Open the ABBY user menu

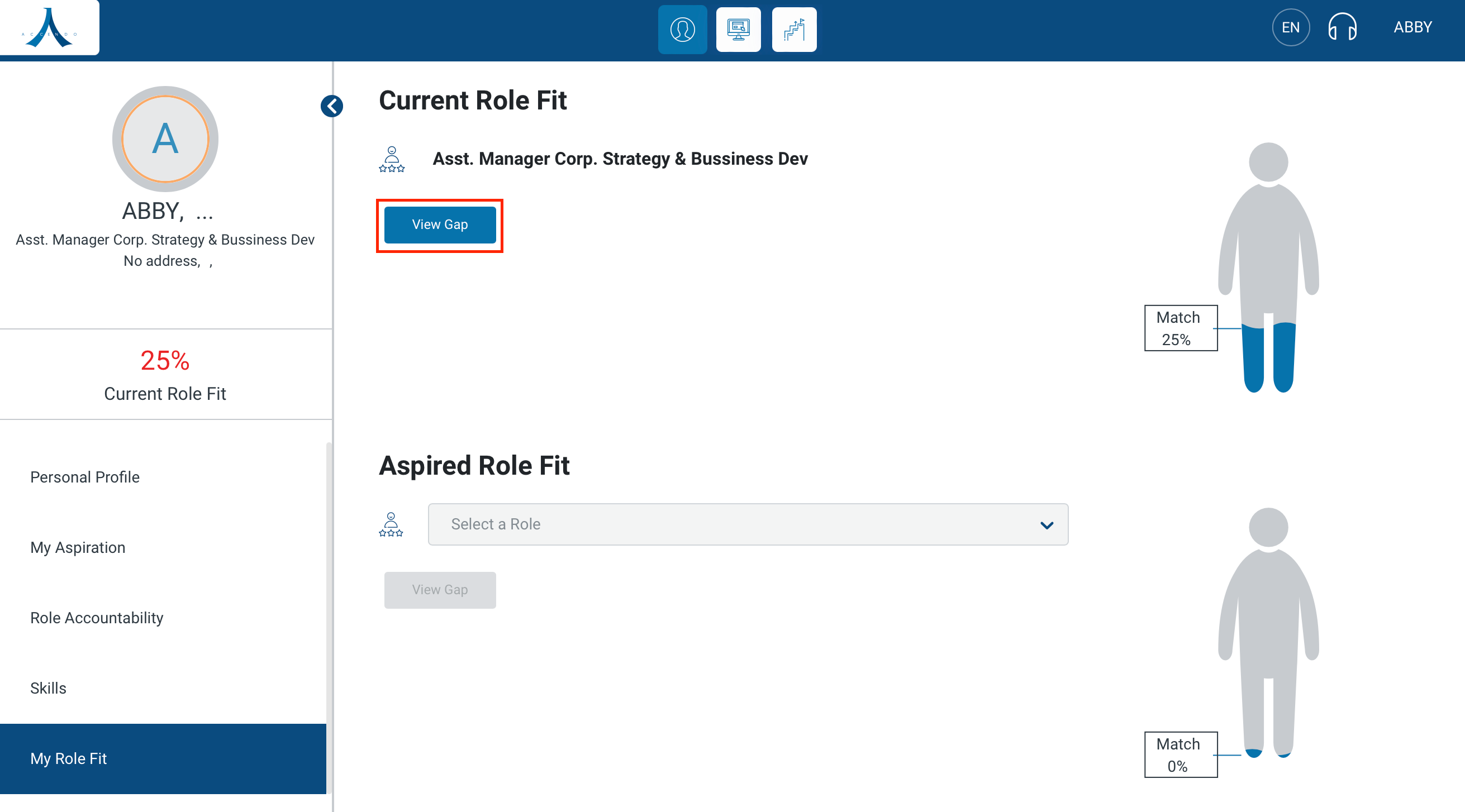1412,27
